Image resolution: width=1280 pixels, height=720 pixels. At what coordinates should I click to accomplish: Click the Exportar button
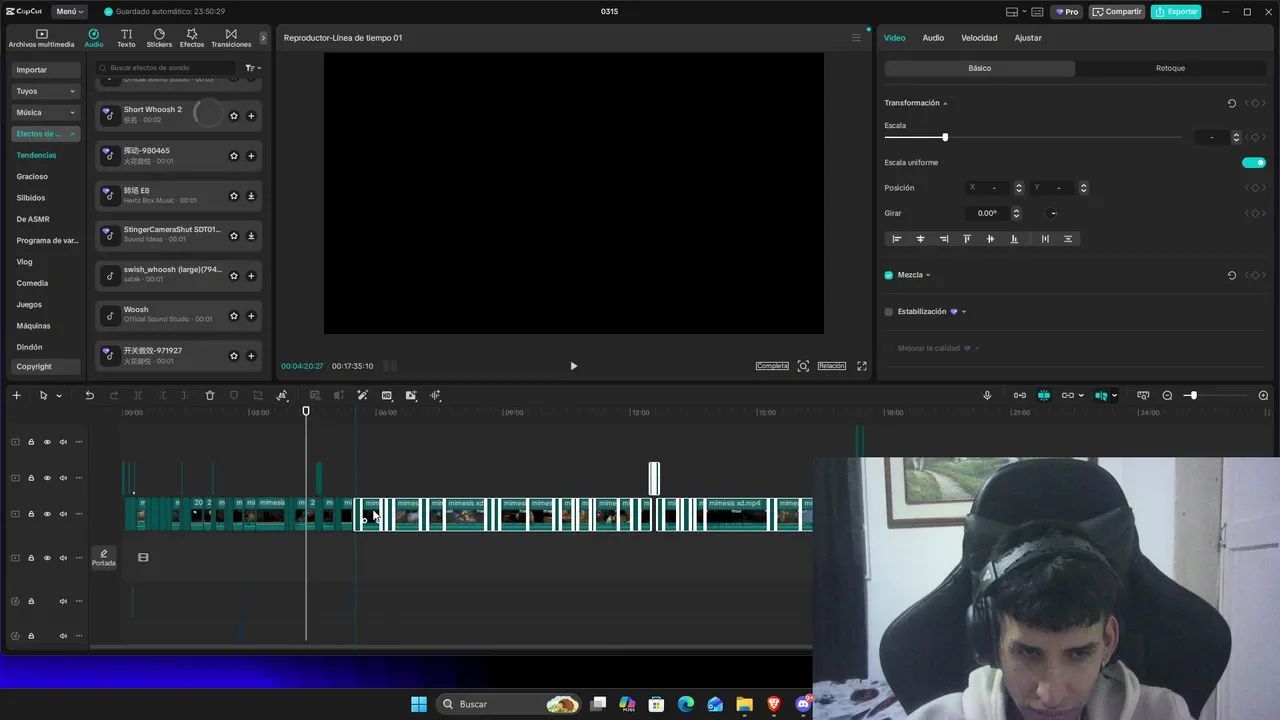(x=1176, y=12)
